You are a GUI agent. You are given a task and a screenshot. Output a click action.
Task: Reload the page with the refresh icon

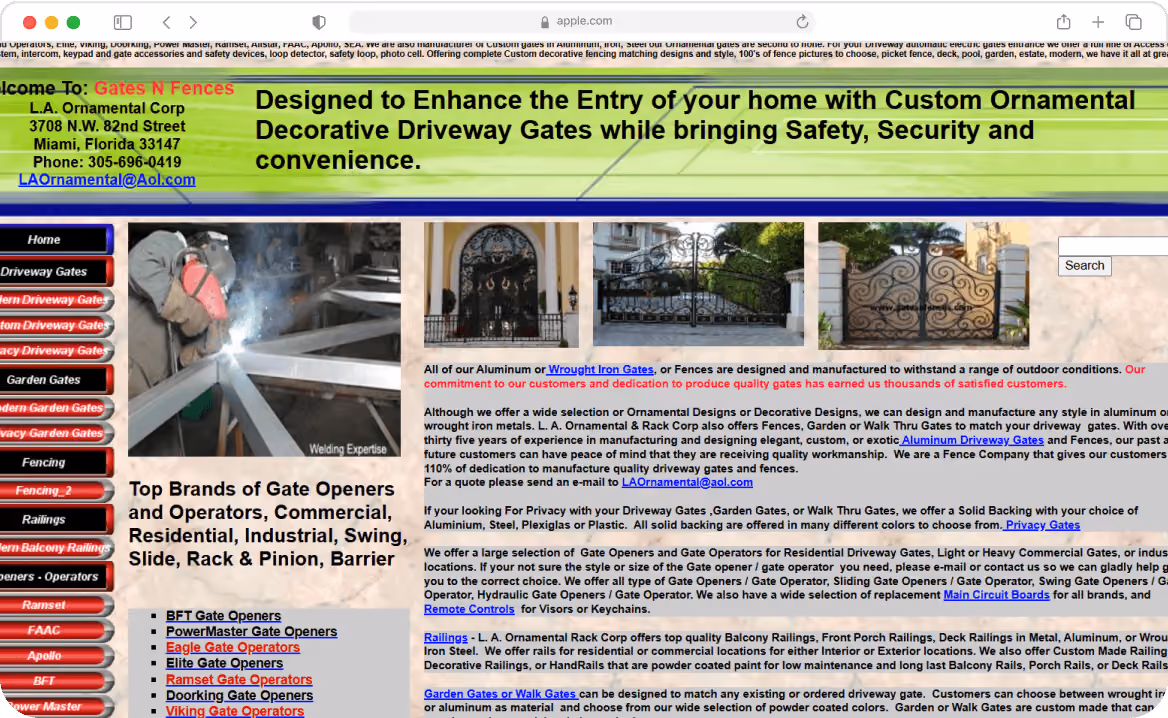[x=802, y=22]
